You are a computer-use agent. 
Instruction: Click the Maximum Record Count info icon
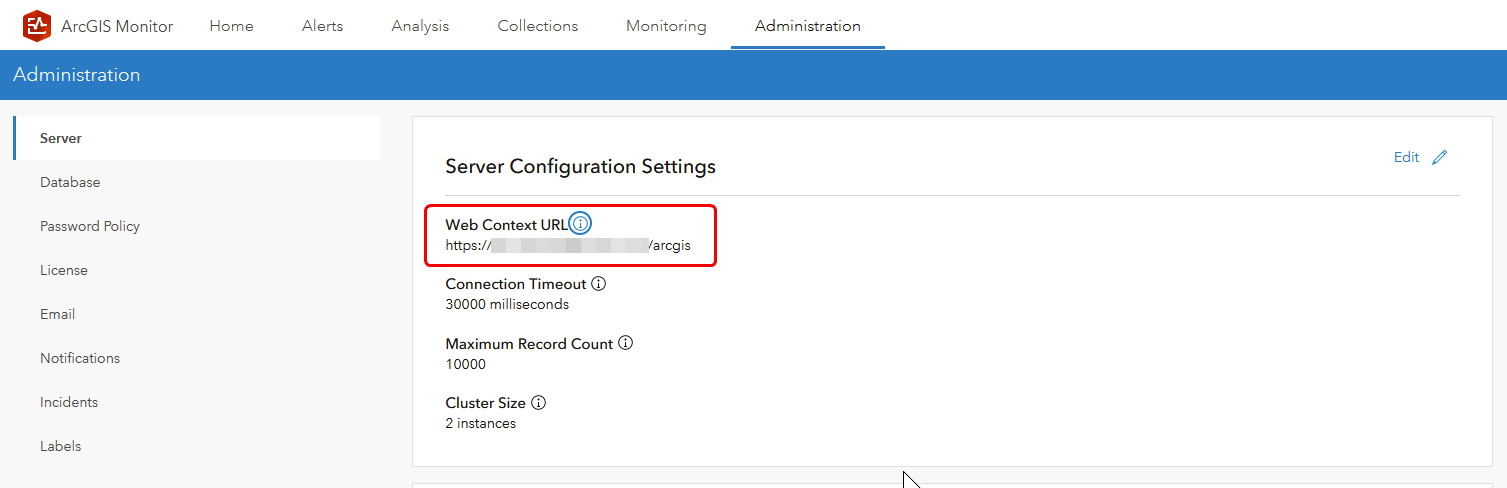click(626, 343)
